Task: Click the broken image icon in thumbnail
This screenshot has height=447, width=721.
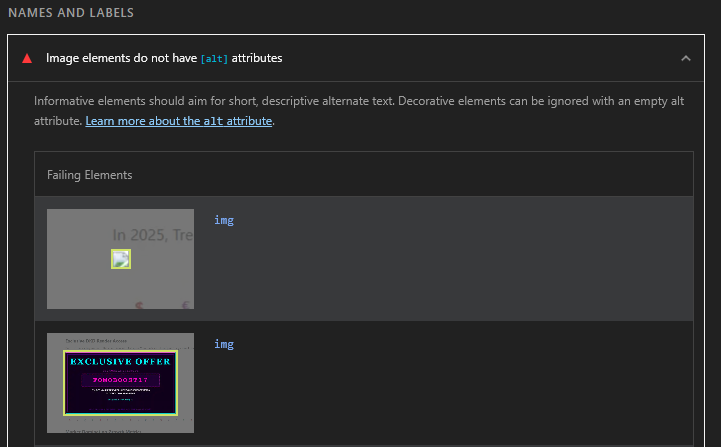Action: pyautogui.click(x=121, y=259)
